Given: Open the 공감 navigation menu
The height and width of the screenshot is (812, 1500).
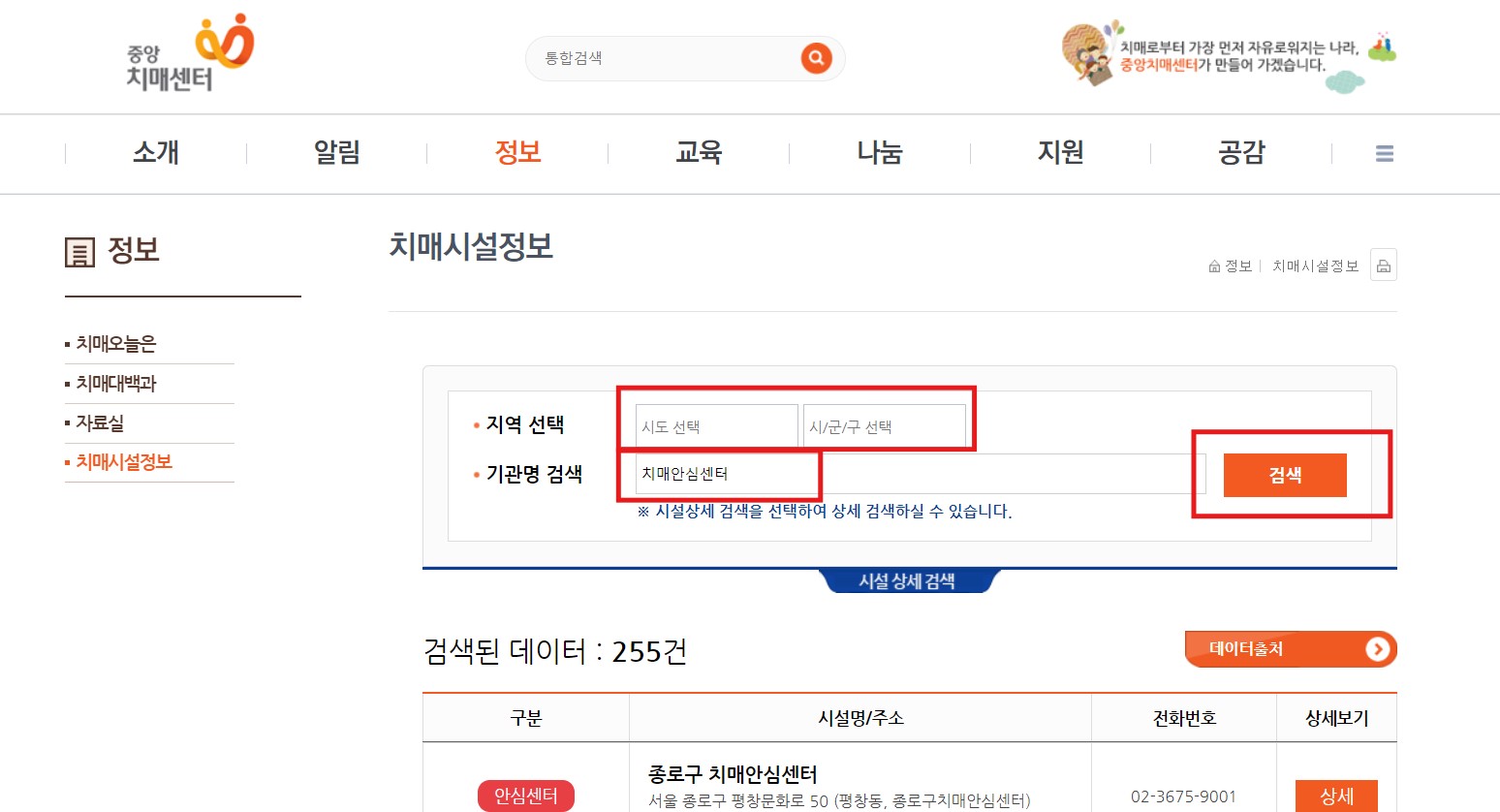Looking at the screenshot, I should click(x=1241, y=152).
